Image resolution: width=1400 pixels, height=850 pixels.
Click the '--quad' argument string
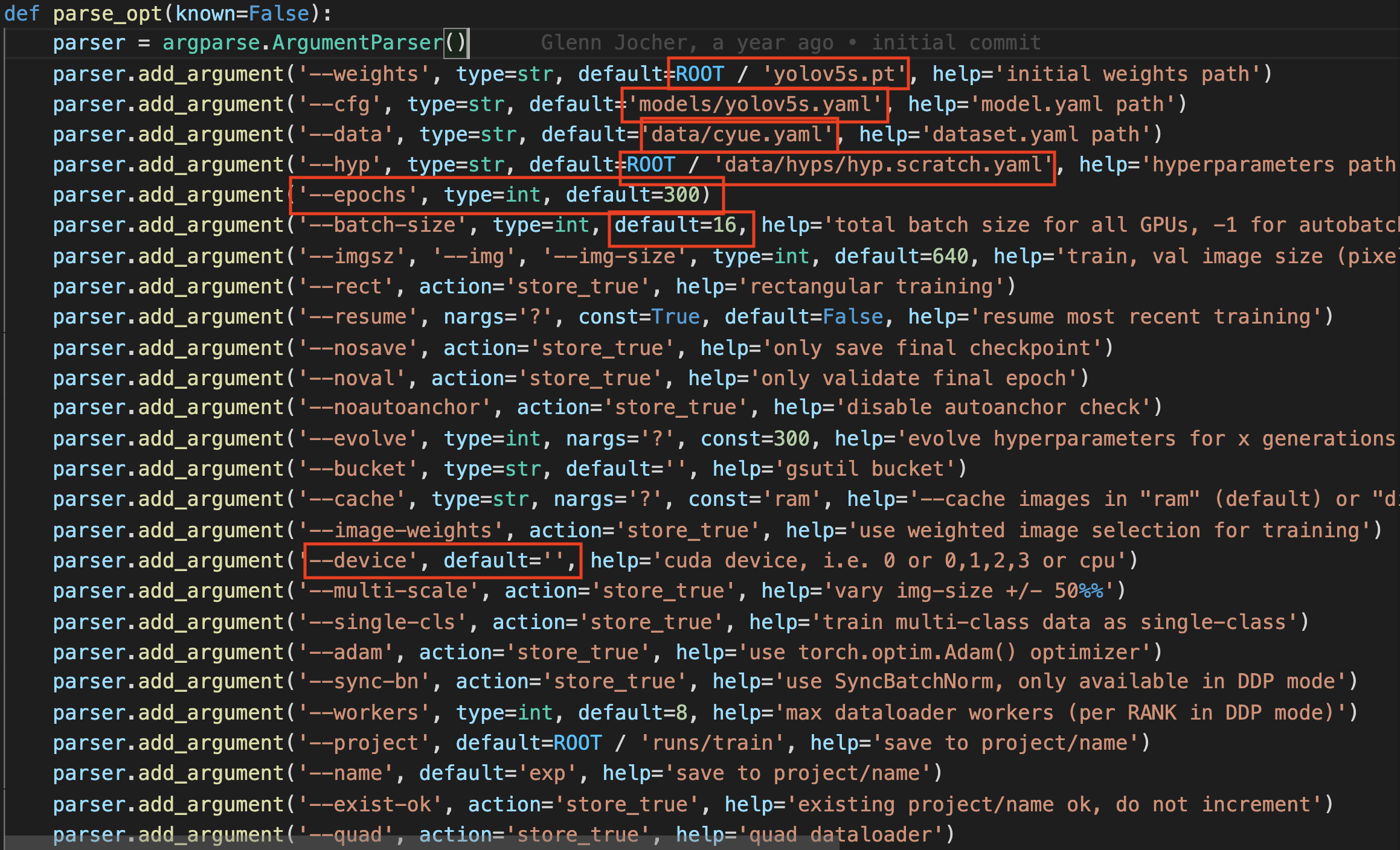pyautogui.click(x=345, y=835)
